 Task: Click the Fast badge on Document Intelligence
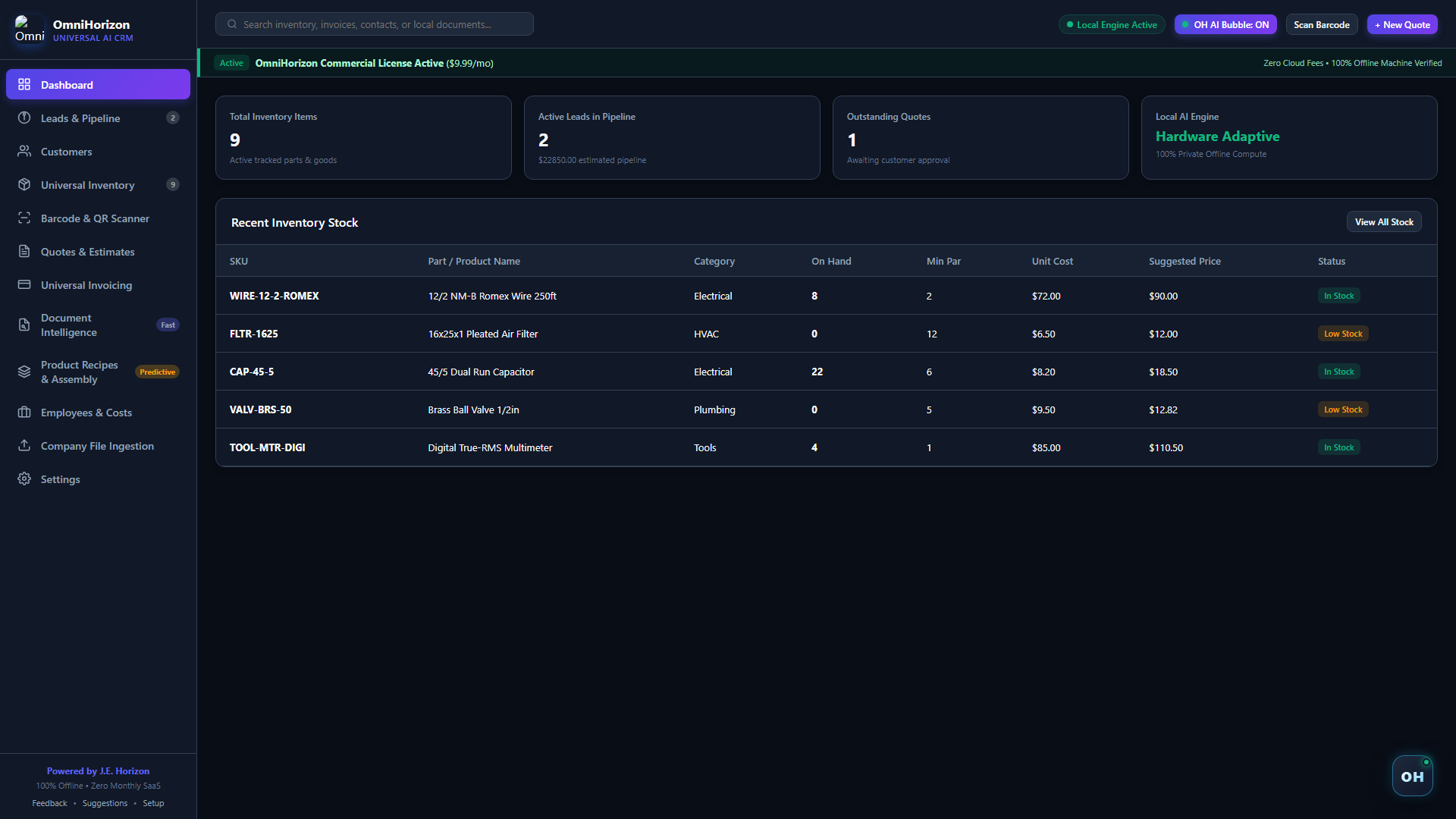(168, 325)
